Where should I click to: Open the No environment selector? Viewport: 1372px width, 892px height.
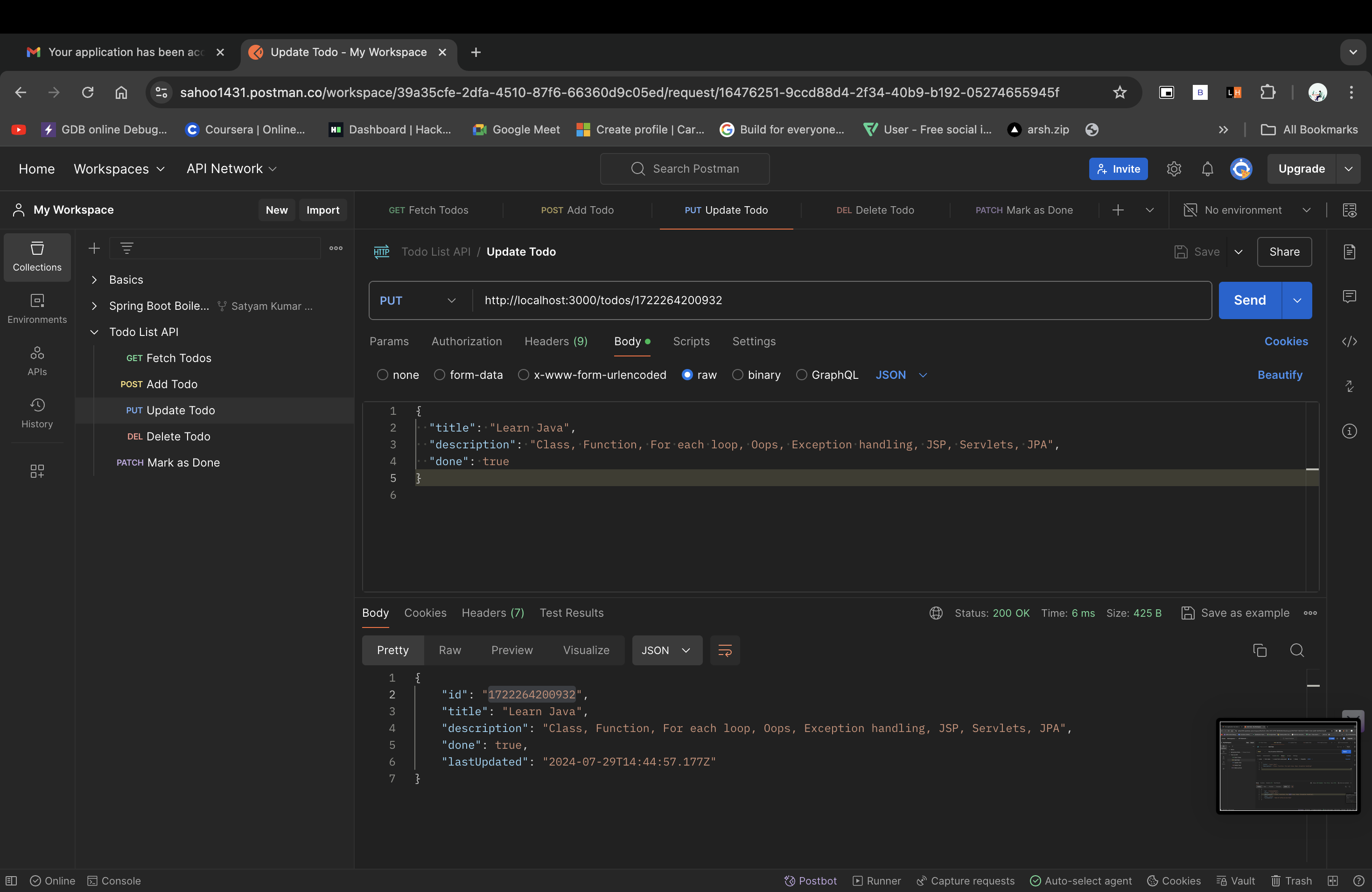coord(1247,210)
